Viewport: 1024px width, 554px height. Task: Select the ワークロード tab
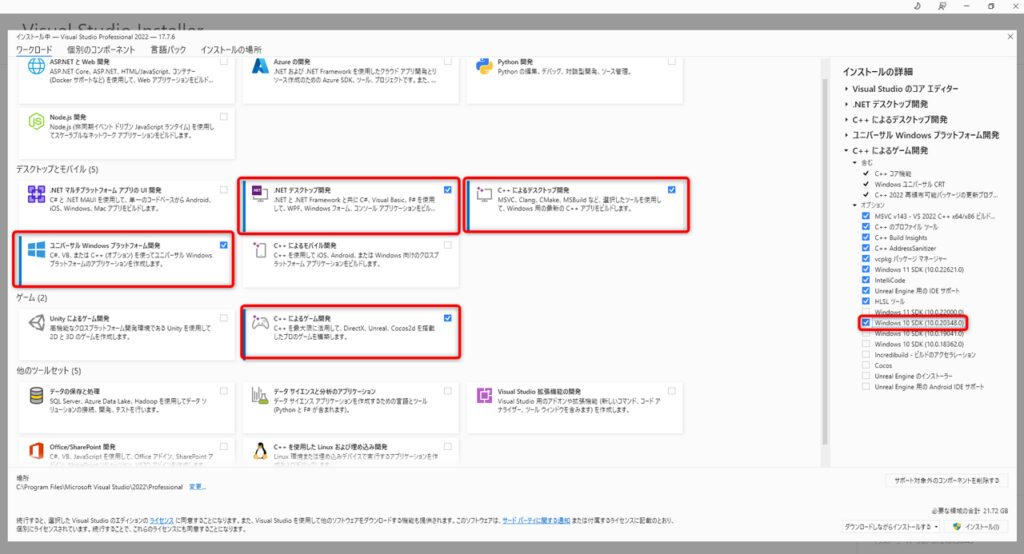34,50
